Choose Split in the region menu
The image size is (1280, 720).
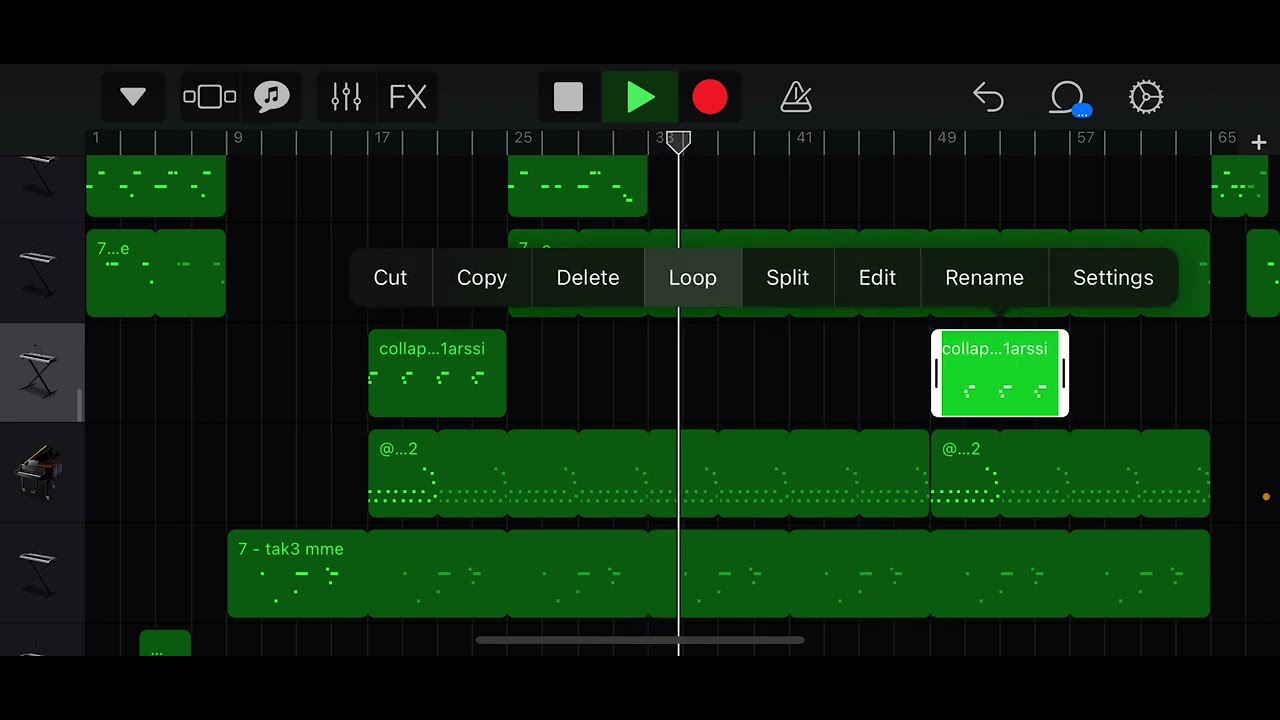(788, 278)
